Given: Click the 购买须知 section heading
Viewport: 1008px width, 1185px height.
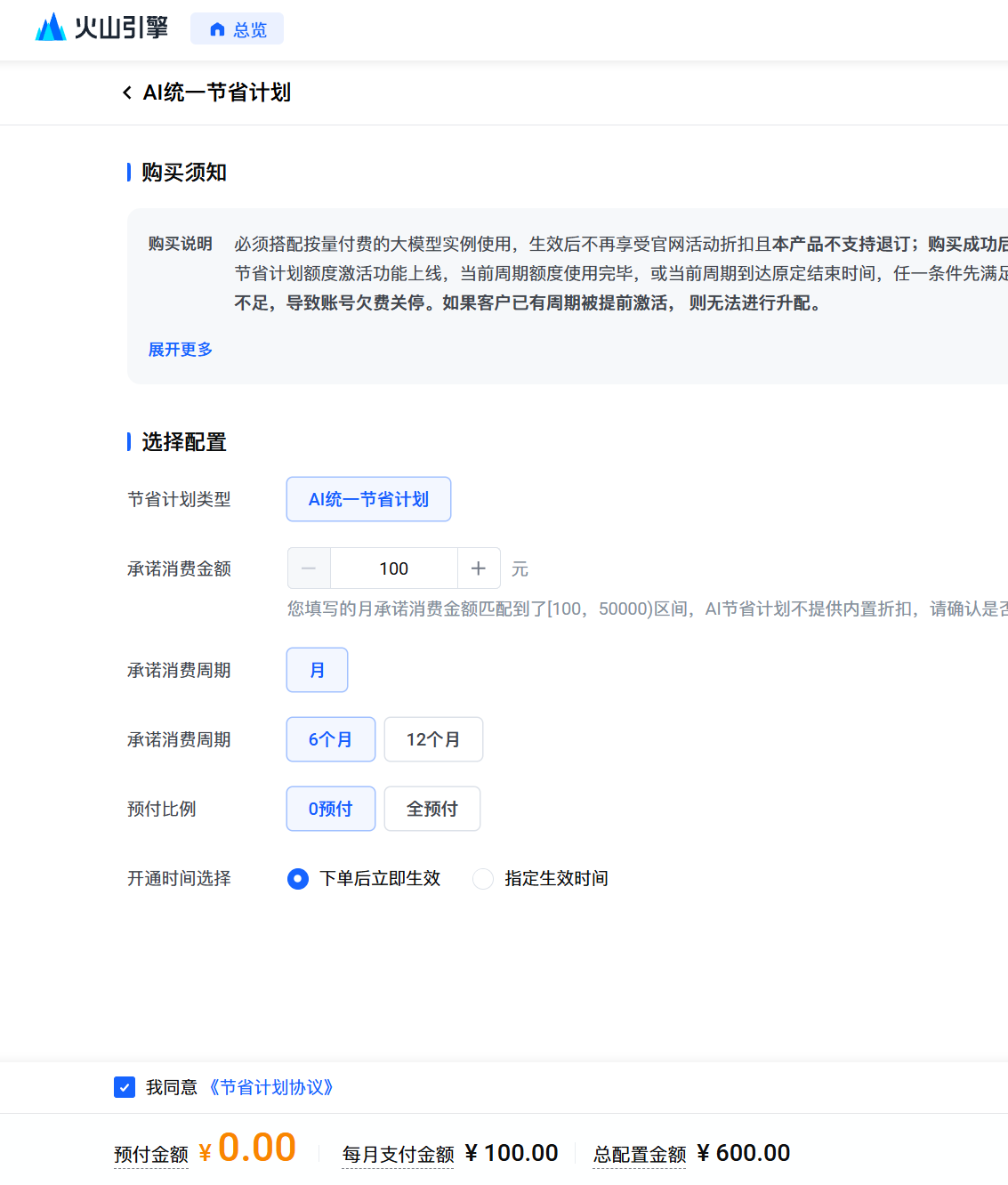Looking at the screenshot, I should coord(184,172).
